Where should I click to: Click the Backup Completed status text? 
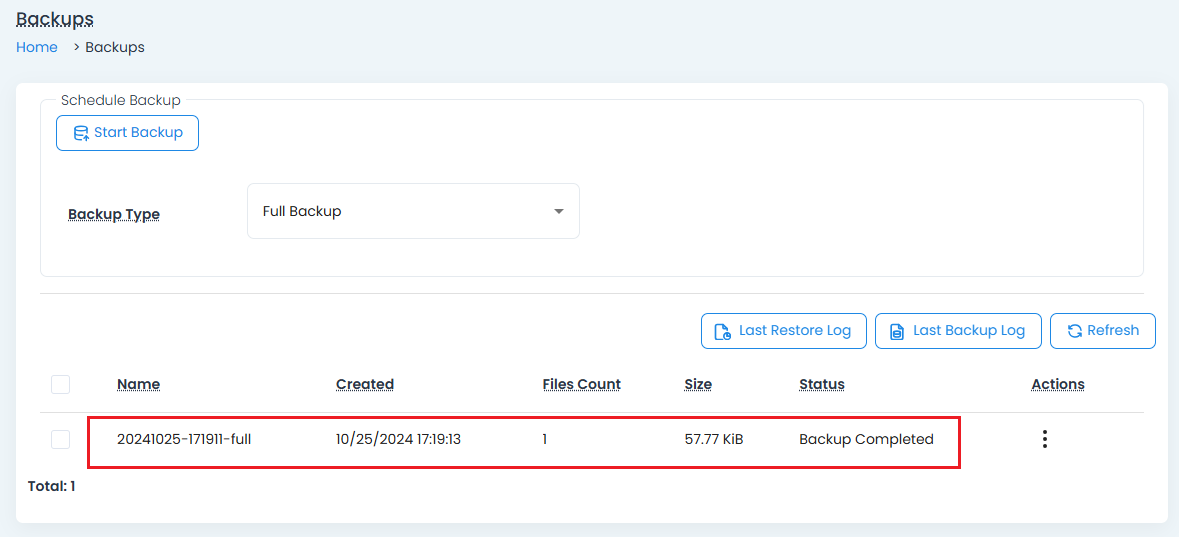(x=866, y=439)
